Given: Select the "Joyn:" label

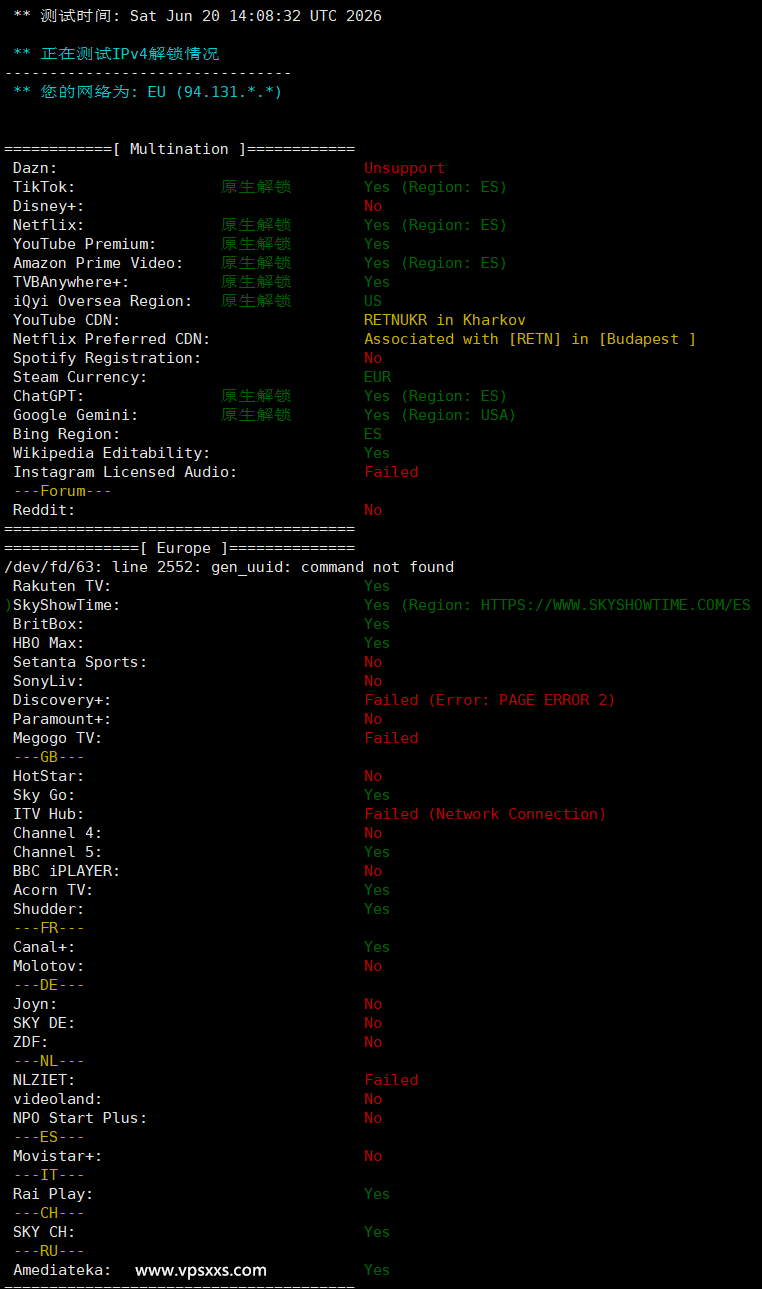Looking at the screenshot, I should pyautogui.click(x=35, y=1004).
